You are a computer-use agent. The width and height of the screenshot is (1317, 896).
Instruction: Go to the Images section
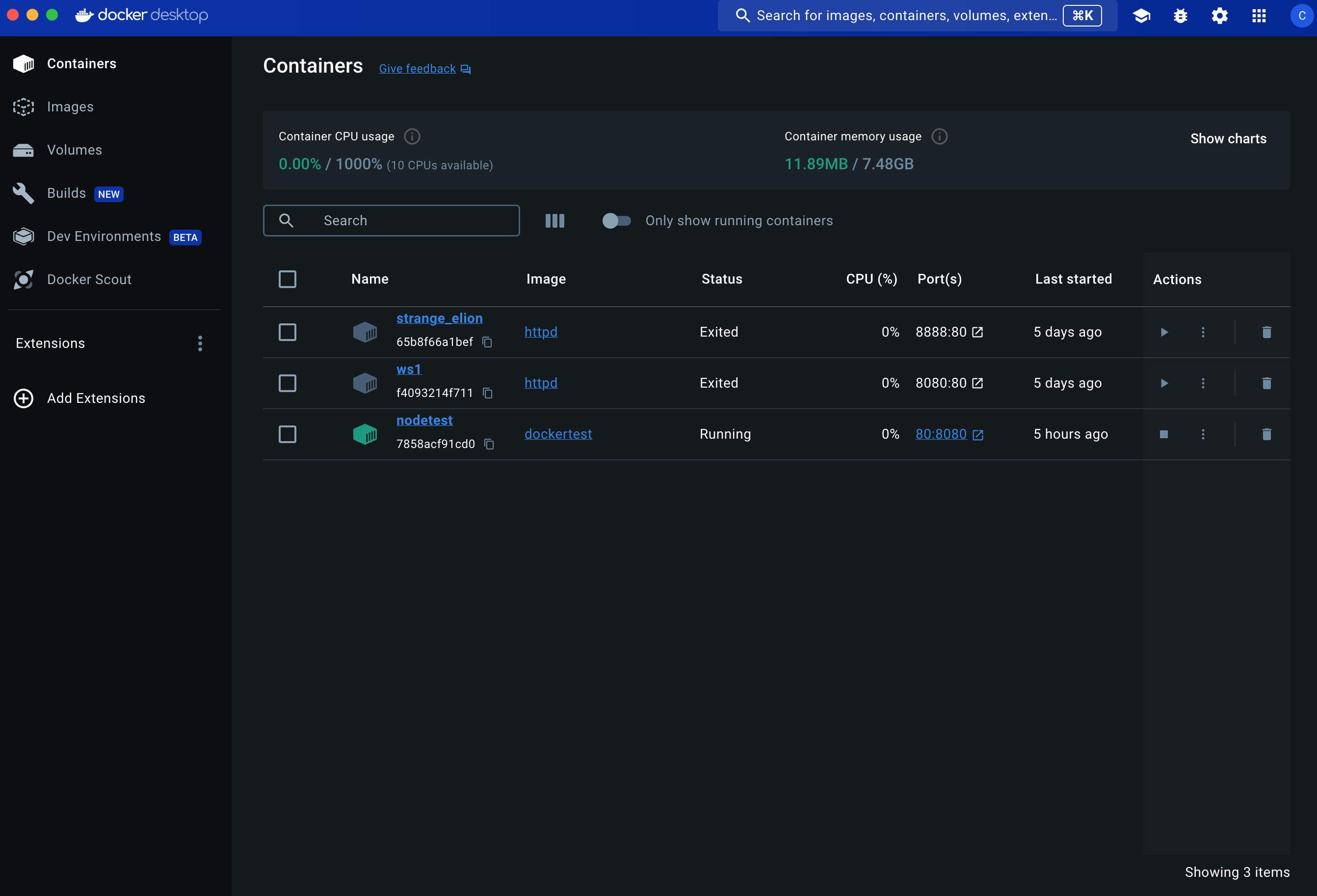pyautogui.click(x=70, y=106)
